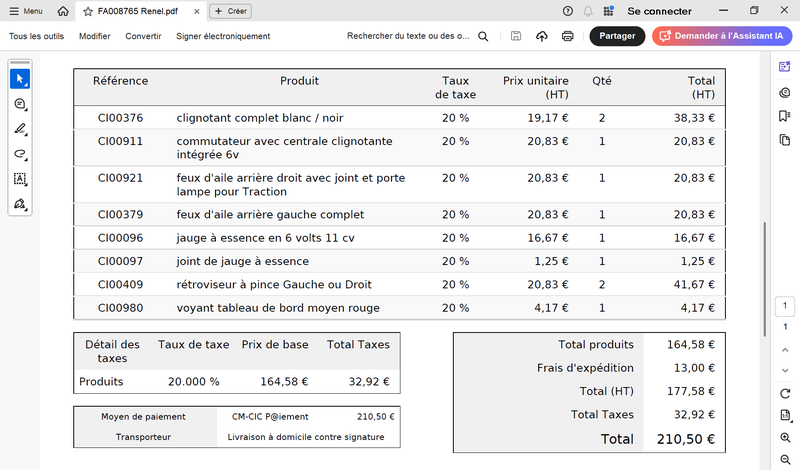Open Signer électroniquement tab

click(223, 36)
